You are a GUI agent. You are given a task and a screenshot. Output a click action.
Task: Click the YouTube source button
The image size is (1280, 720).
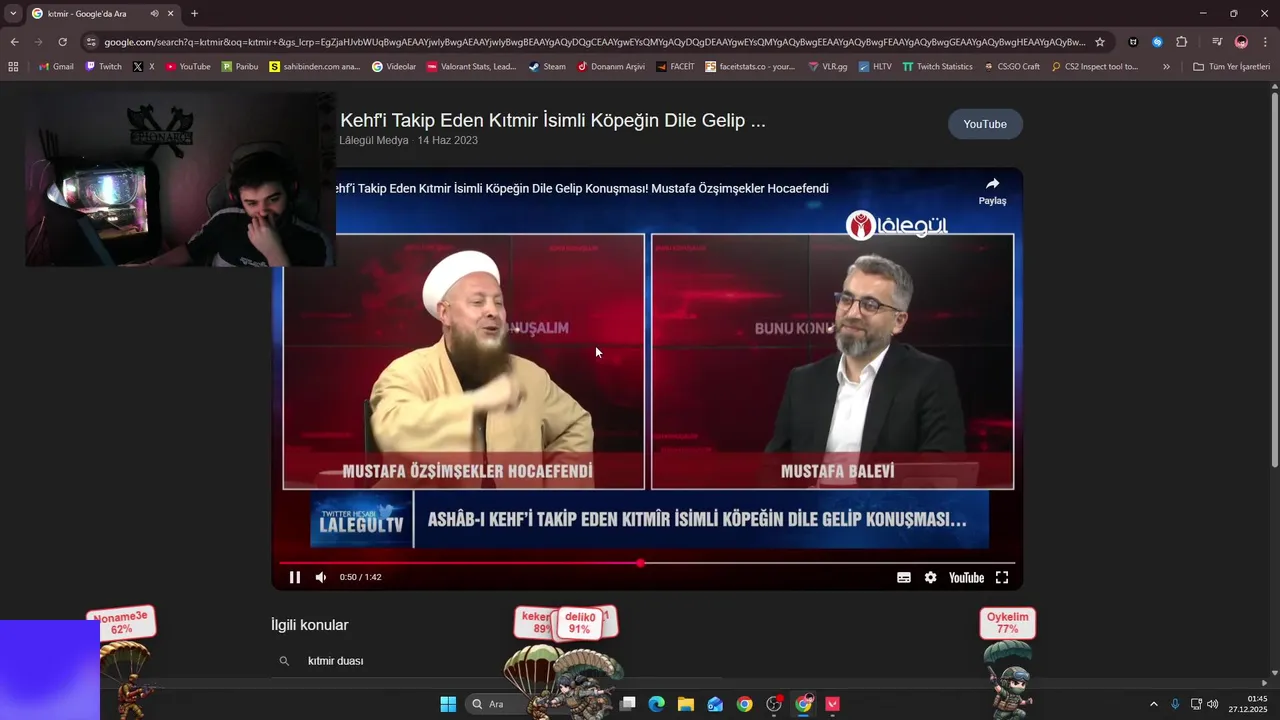point(985,124)
